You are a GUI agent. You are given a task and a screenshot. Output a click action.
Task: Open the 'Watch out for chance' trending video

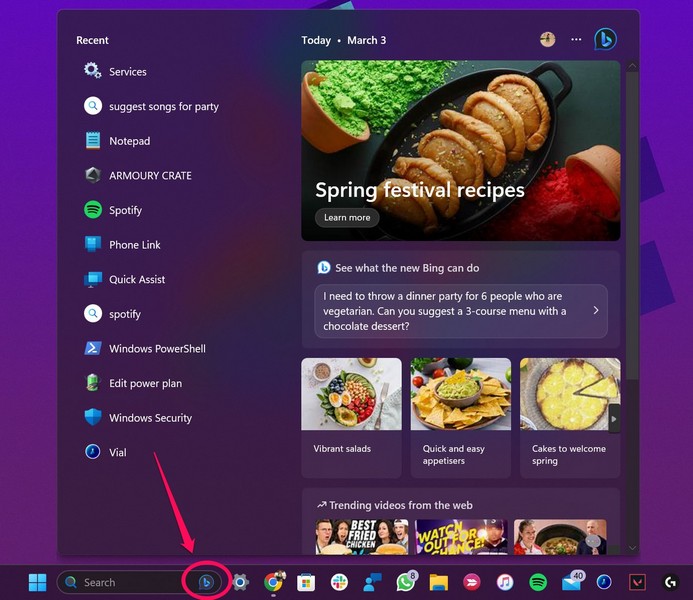click(461, 536)
